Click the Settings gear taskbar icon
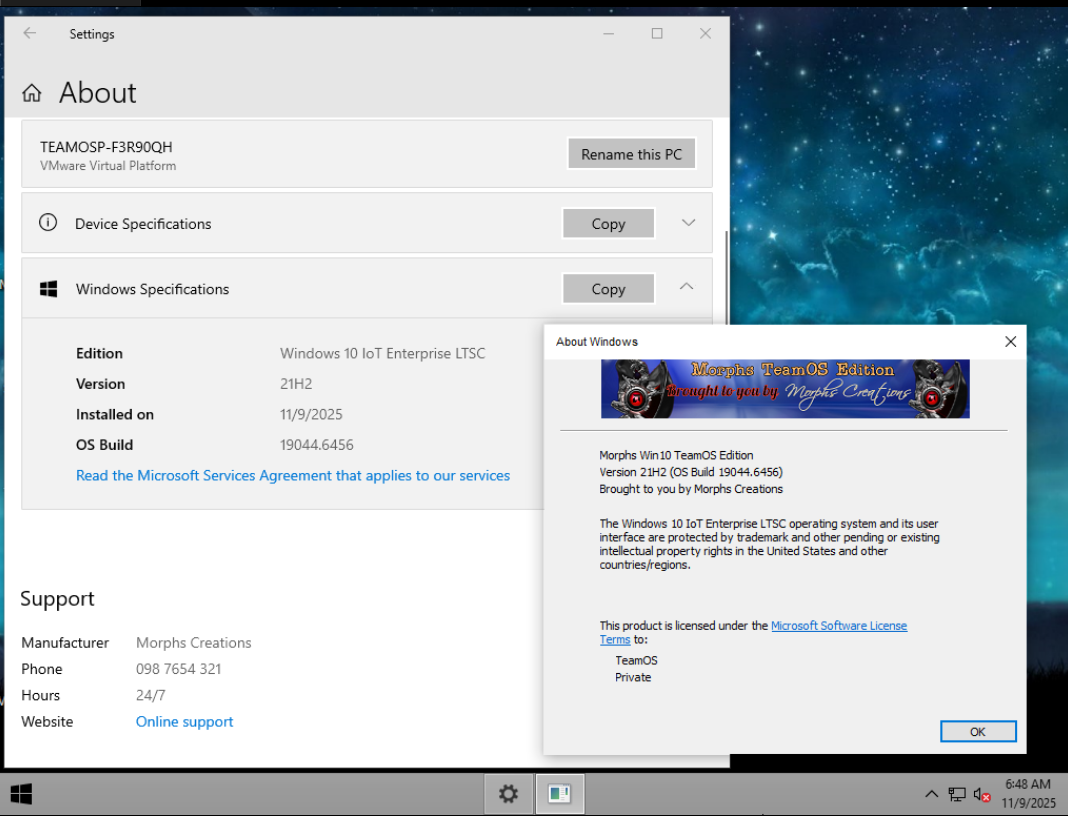 click(508, 794)
